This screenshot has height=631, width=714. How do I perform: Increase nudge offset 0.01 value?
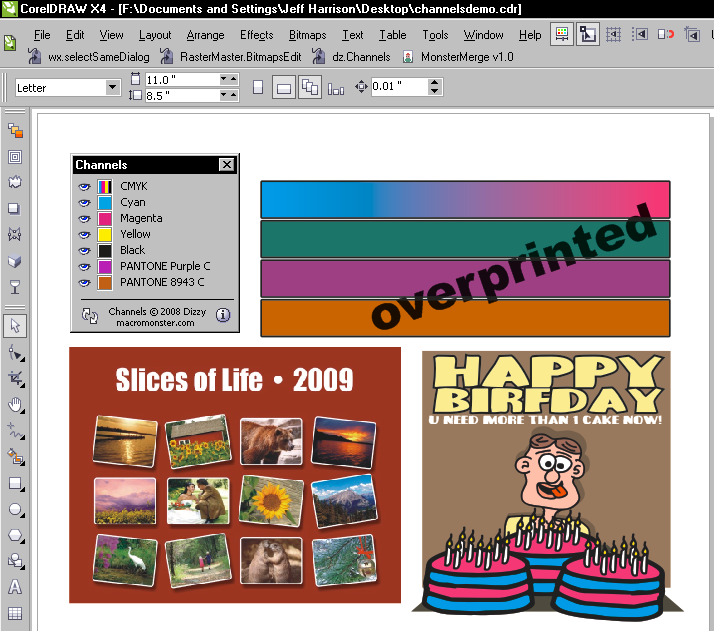(x=435, y=82)
